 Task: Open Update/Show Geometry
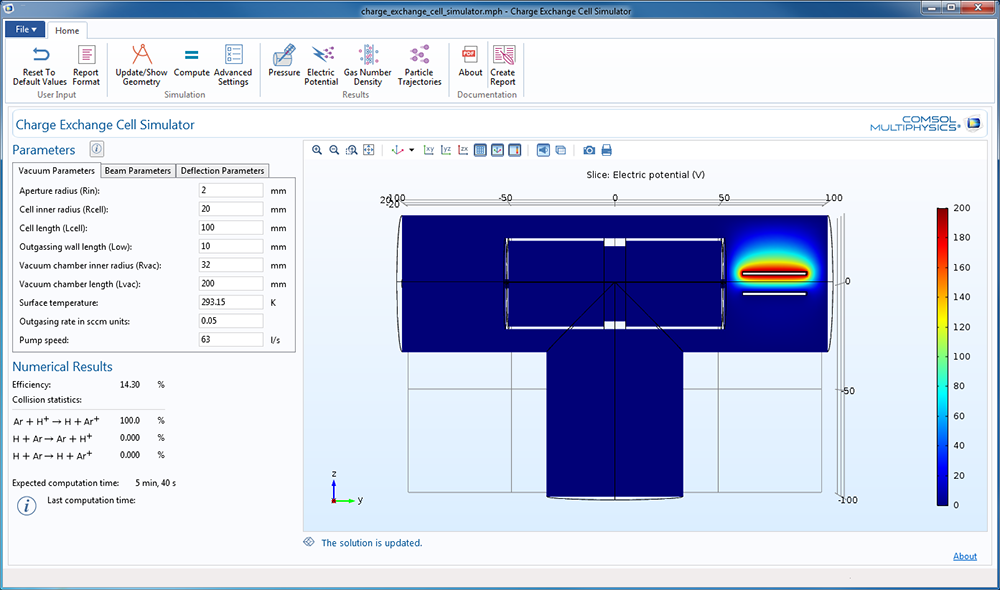tap(141, 62)
